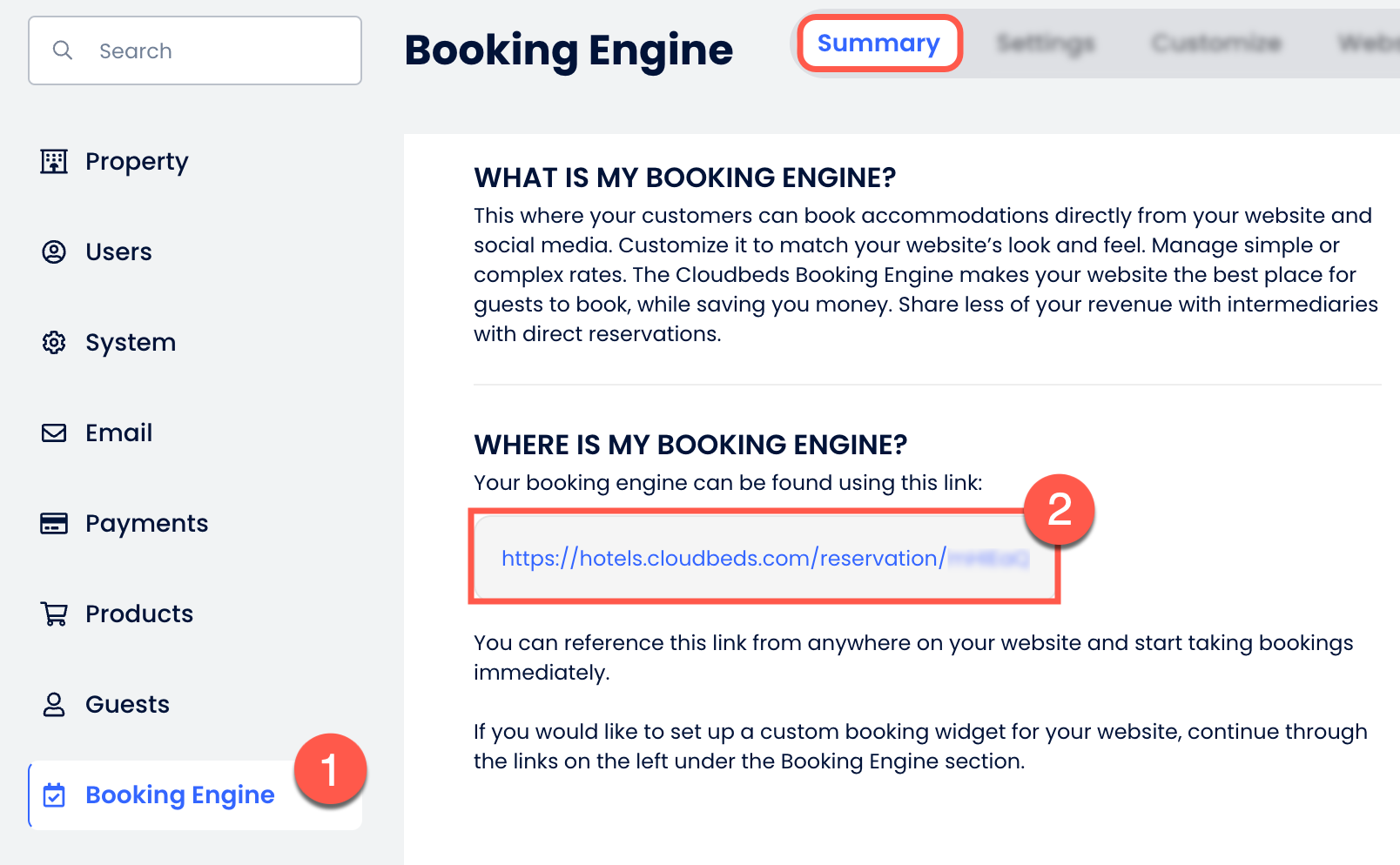Click the search magnifier icon
This screenshot has height=865, width=1400.
pos(63,50)
